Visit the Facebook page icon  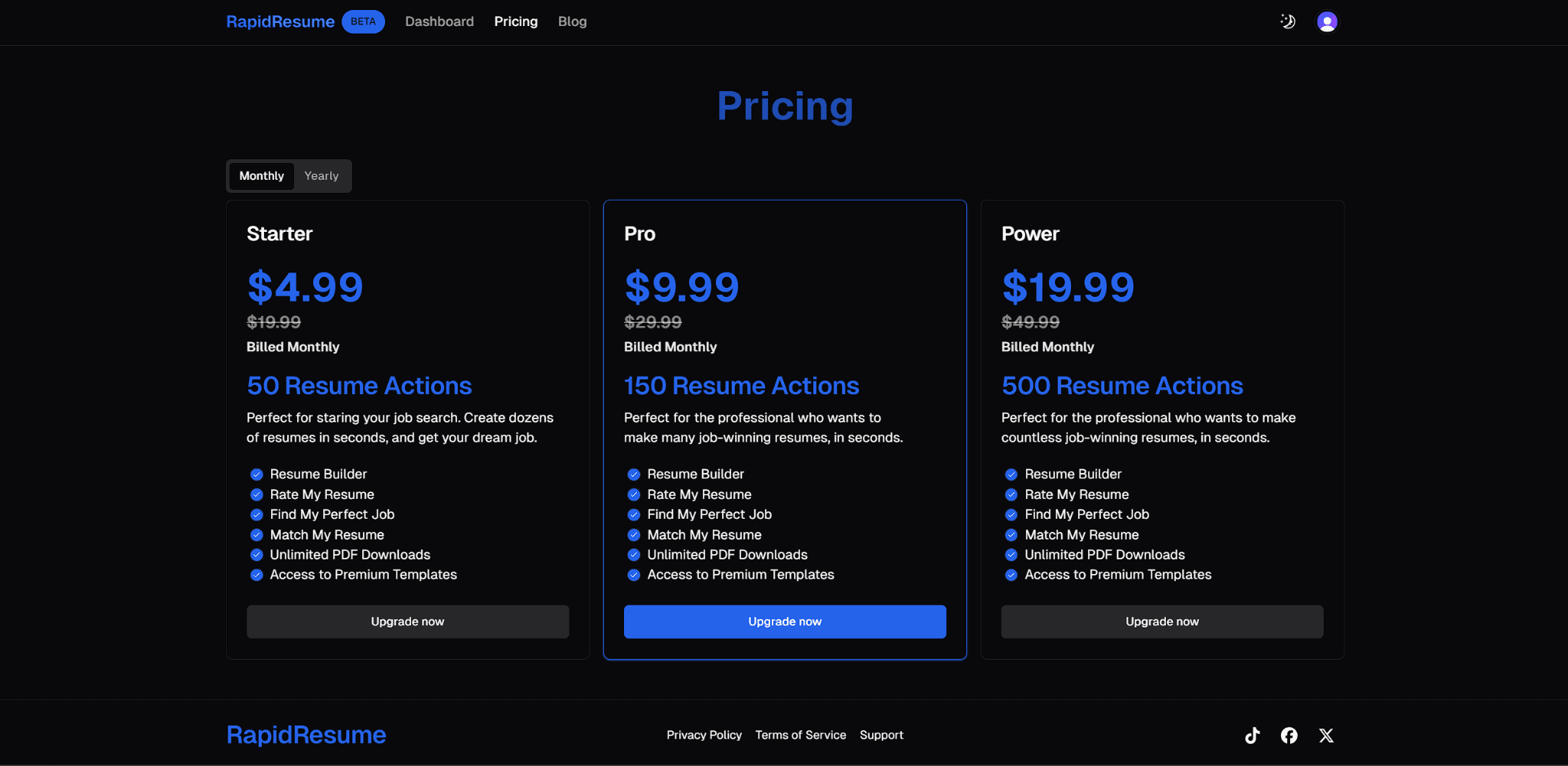tap(1289, 735)
